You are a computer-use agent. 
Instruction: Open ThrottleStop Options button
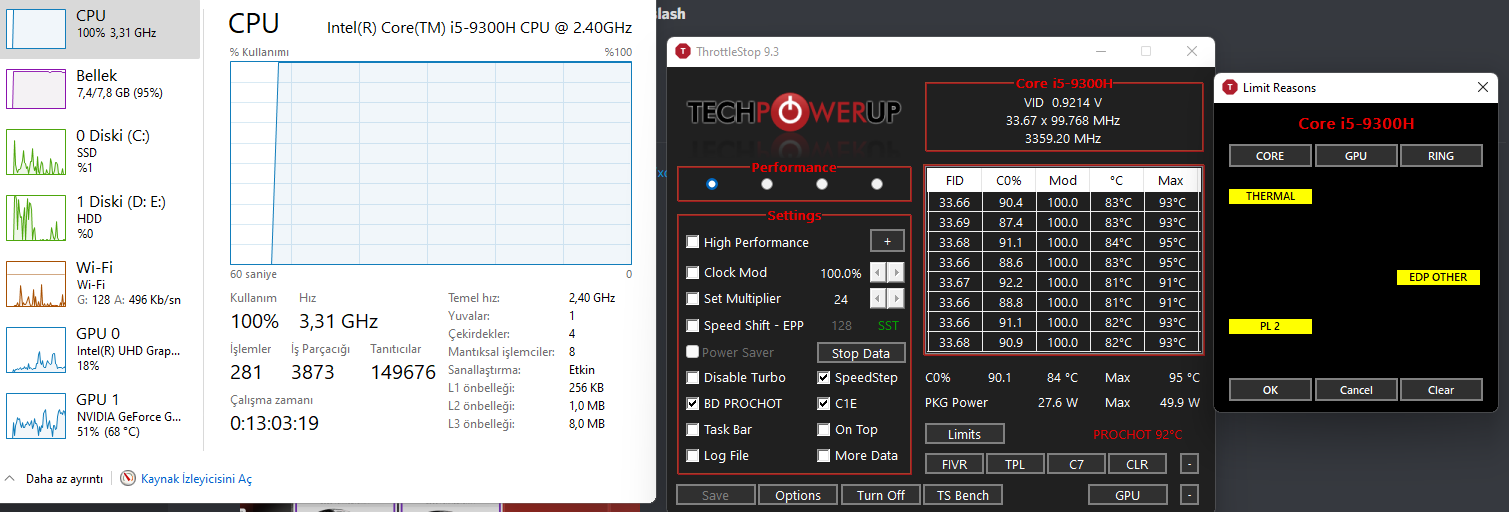coord(798,495)
